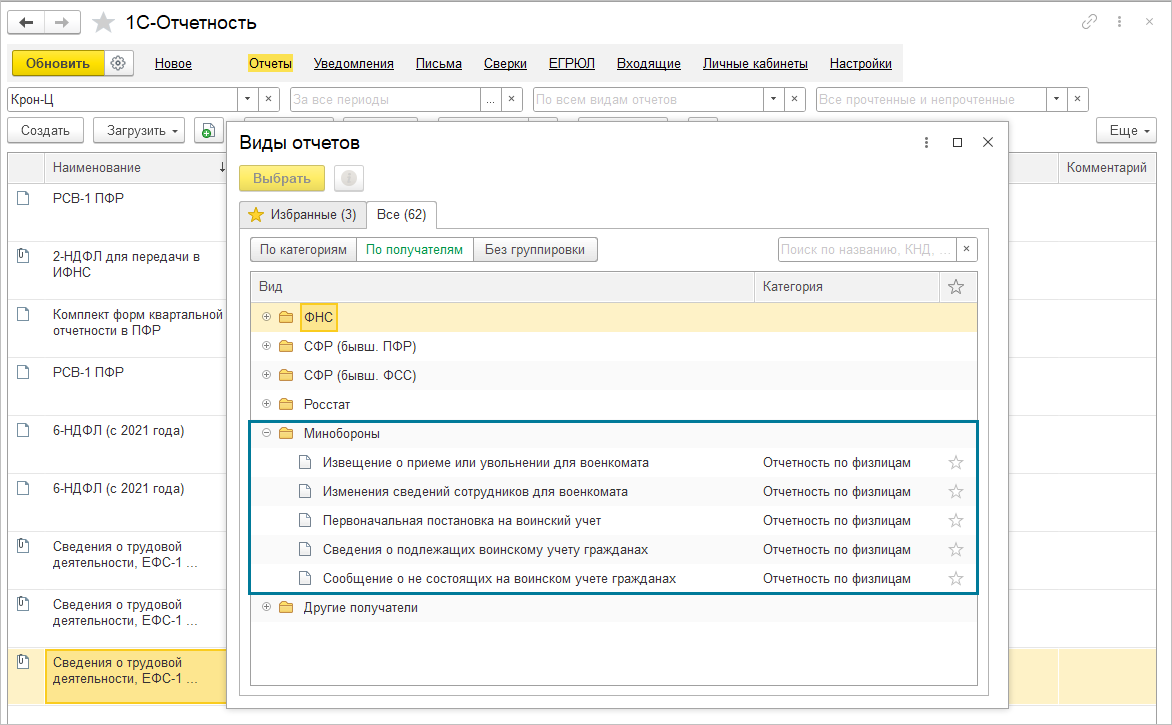Add 1С-Отчетность to favorites star
Screen dimensions: 1172x725
(103, 22)
